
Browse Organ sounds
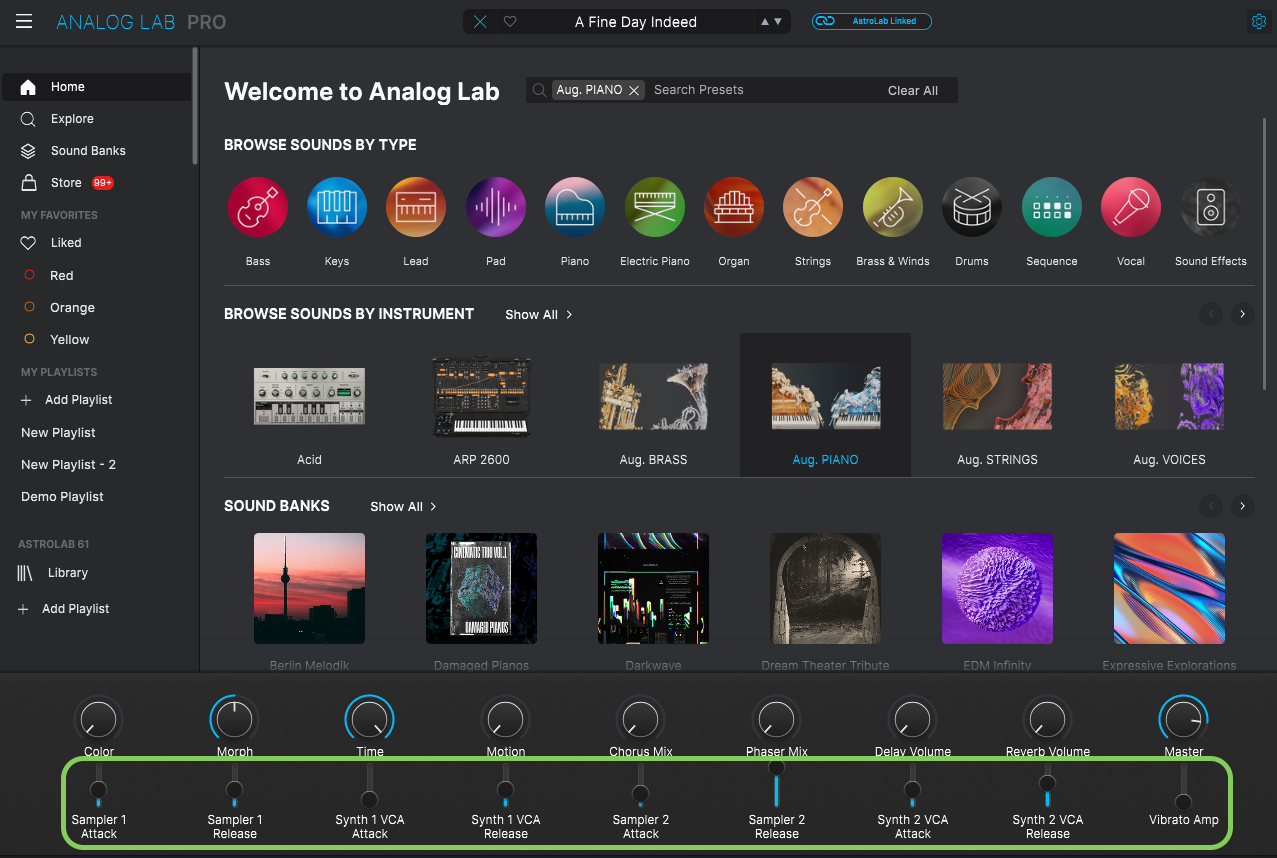point(734,207)
